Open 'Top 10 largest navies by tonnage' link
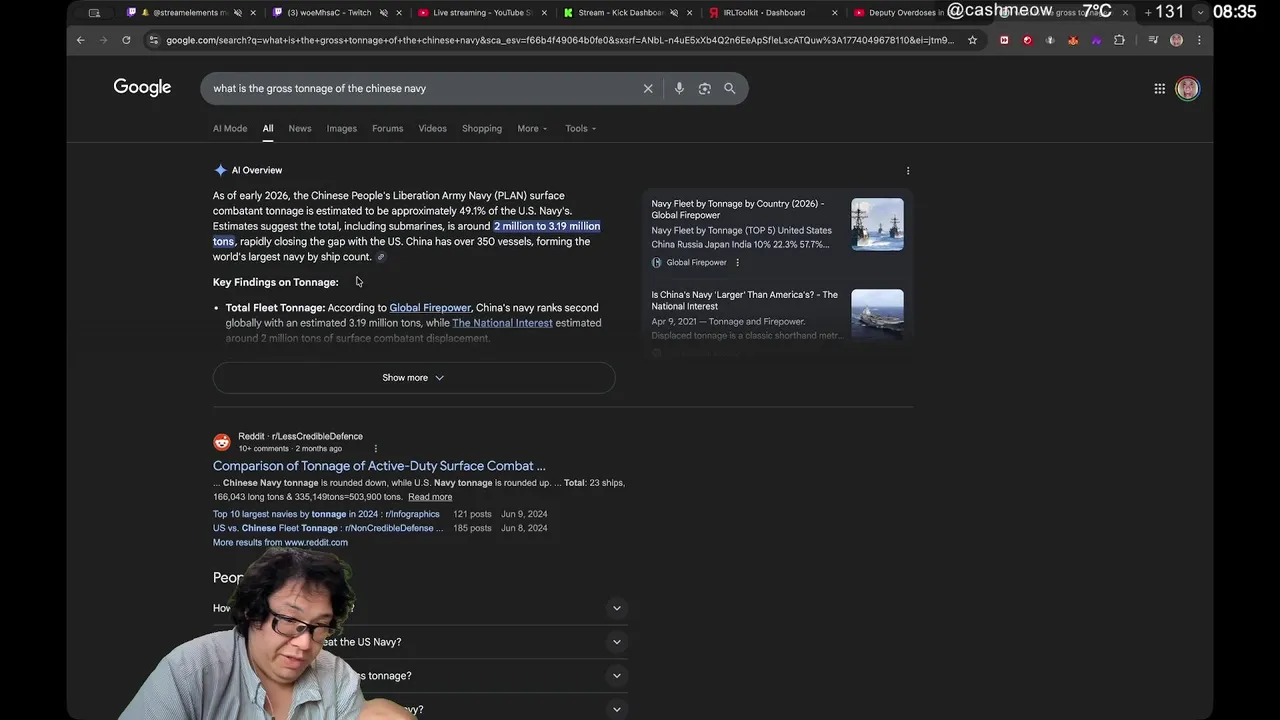The height and width of the screenshot is (720, 1280). click(326, 514)
